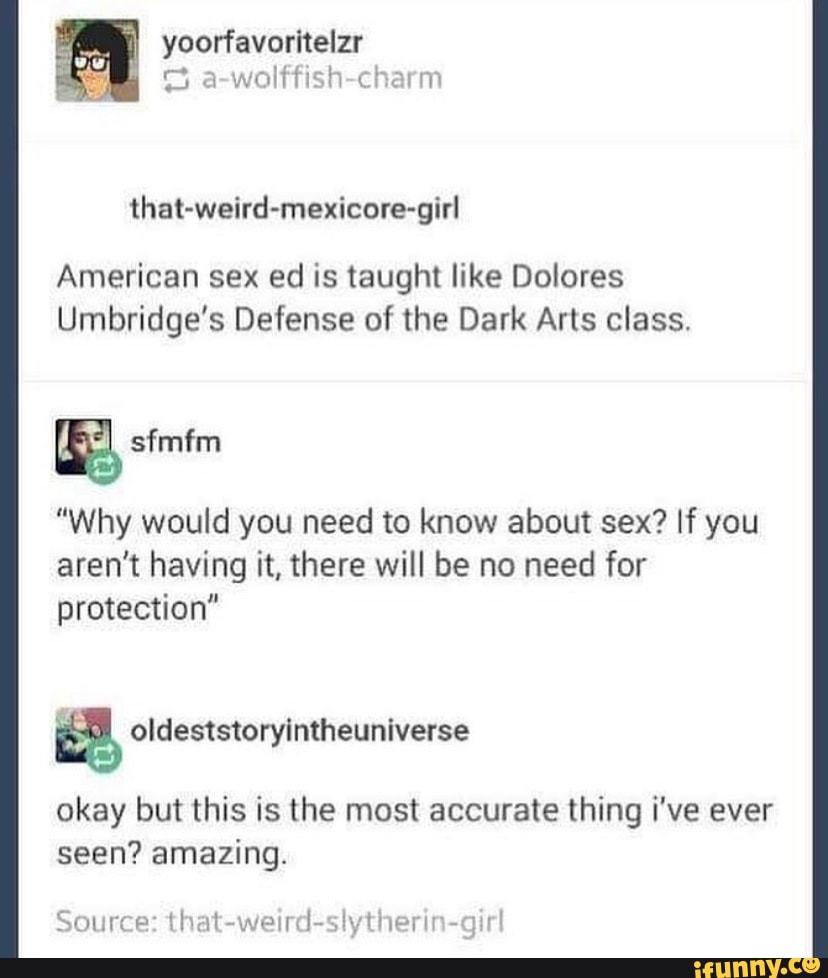Visit the that-weird-mexicore-girl blog

pyautogui.click(x=294, y=208)
